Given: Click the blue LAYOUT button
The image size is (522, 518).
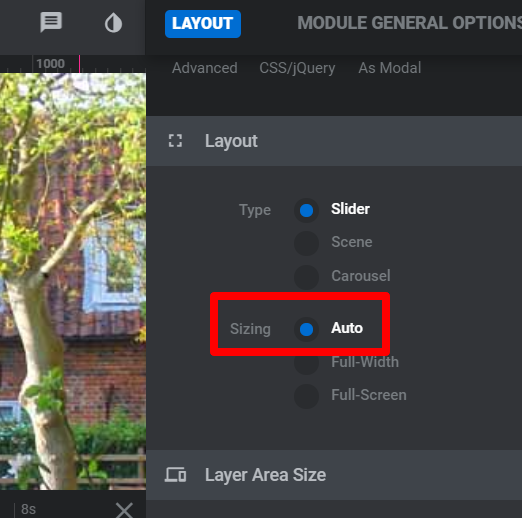Looking at the screenshot, I should (203, 24).
